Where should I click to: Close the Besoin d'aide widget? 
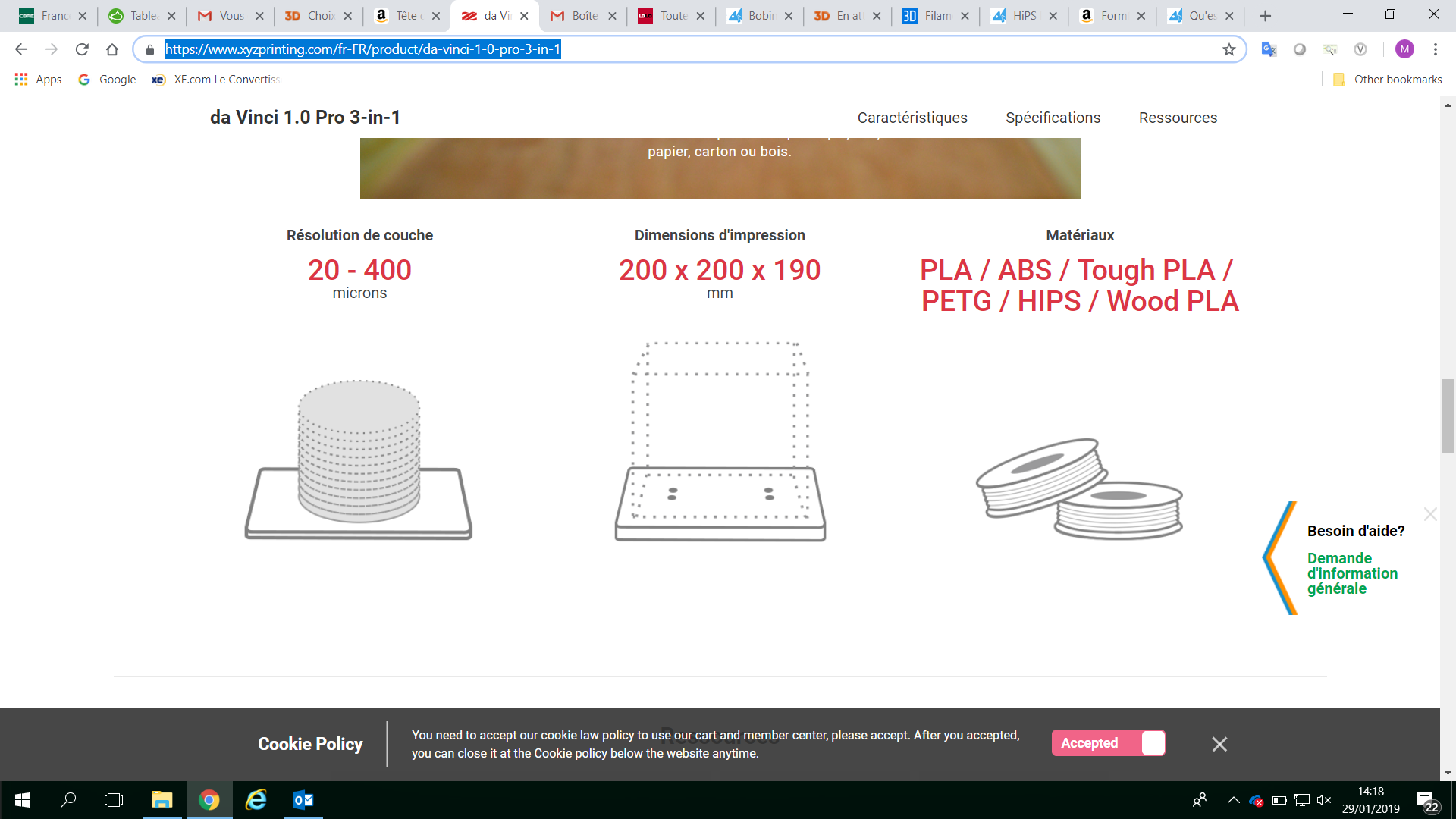pyautogui.click(x=1430, y=514)
